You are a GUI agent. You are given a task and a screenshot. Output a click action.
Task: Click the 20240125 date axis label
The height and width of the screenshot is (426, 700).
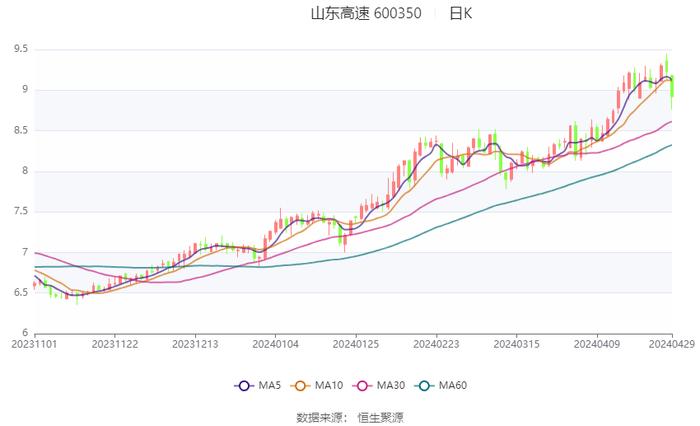(356, 344)
